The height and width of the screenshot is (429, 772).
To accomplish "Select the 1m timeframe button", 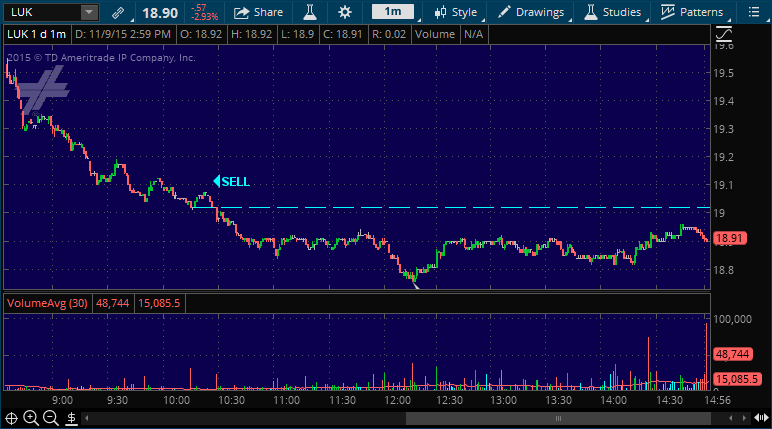I will coord(392,12).
